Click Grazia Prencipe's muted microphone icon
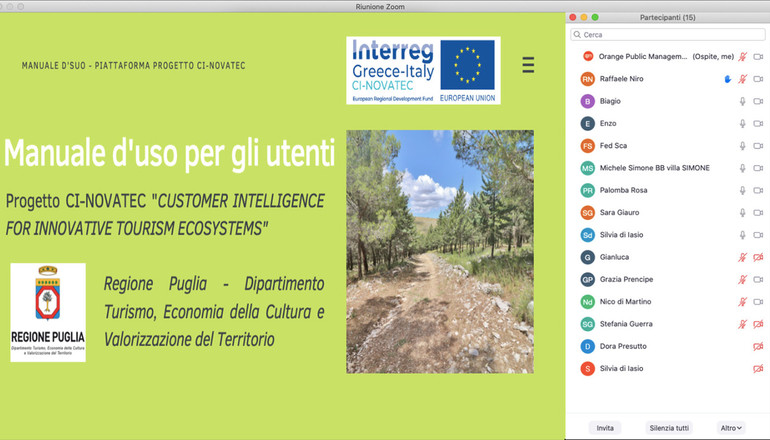The image size is (770, 440). (742, 279)
